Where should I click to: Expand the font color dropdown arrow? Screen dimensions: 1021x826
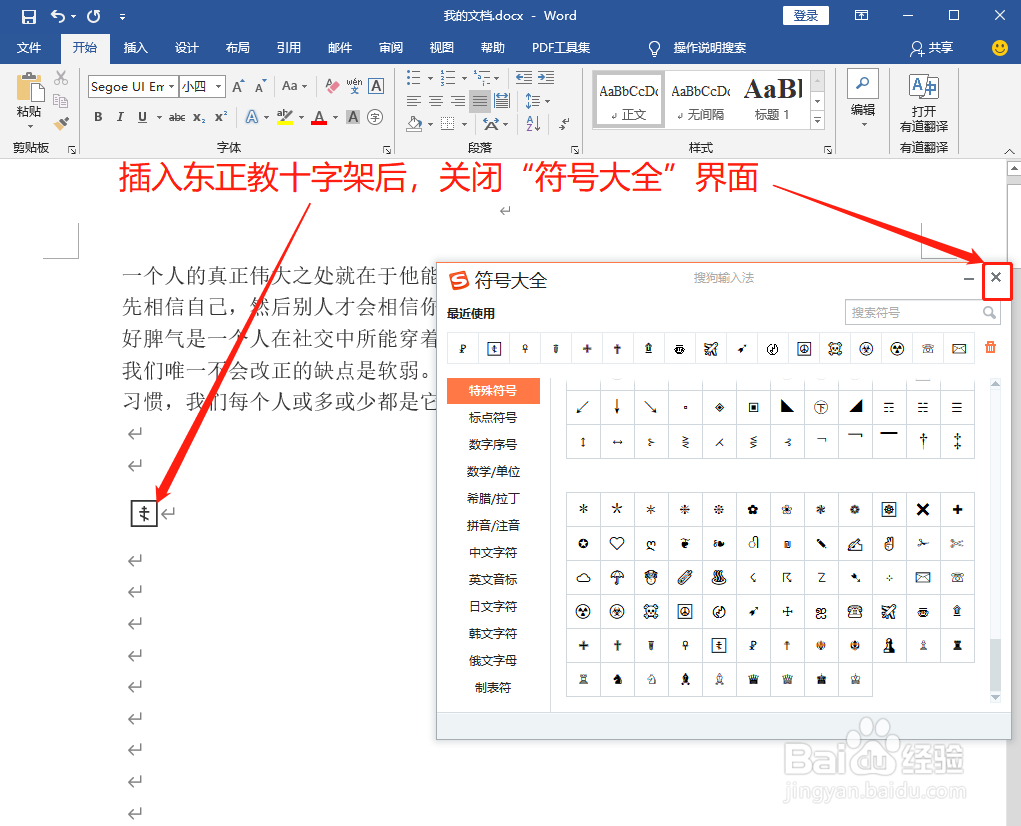335,118
